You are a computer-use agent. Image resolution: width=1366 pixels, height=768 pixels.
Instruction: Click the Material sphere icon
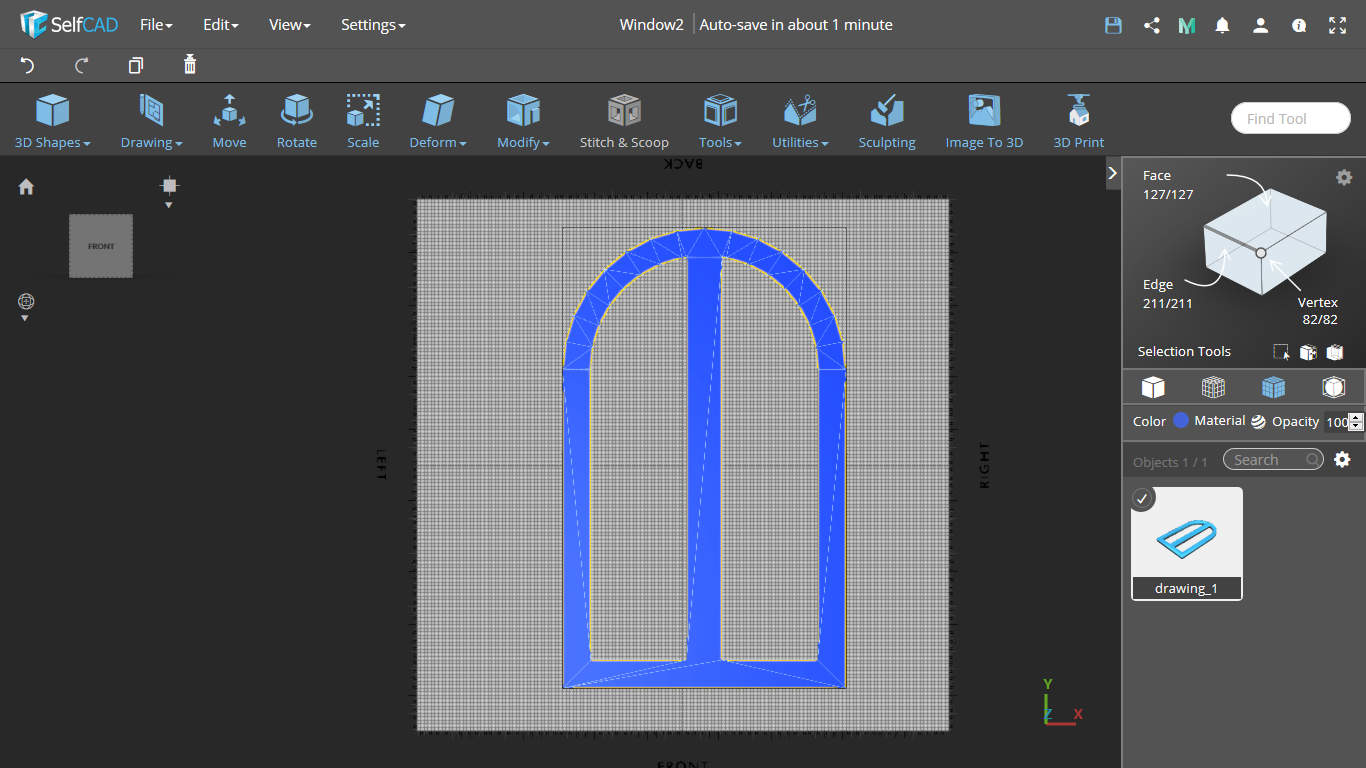point(1258,422)
